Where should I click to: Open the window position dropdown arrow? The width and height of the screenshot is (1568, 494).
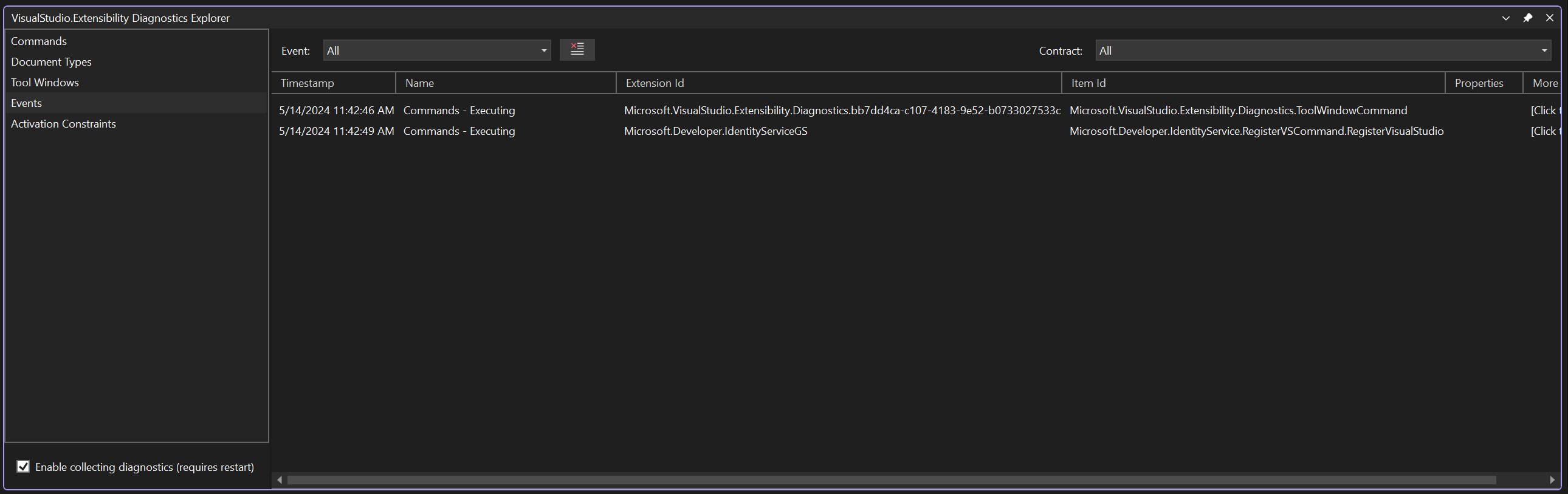1506,18
